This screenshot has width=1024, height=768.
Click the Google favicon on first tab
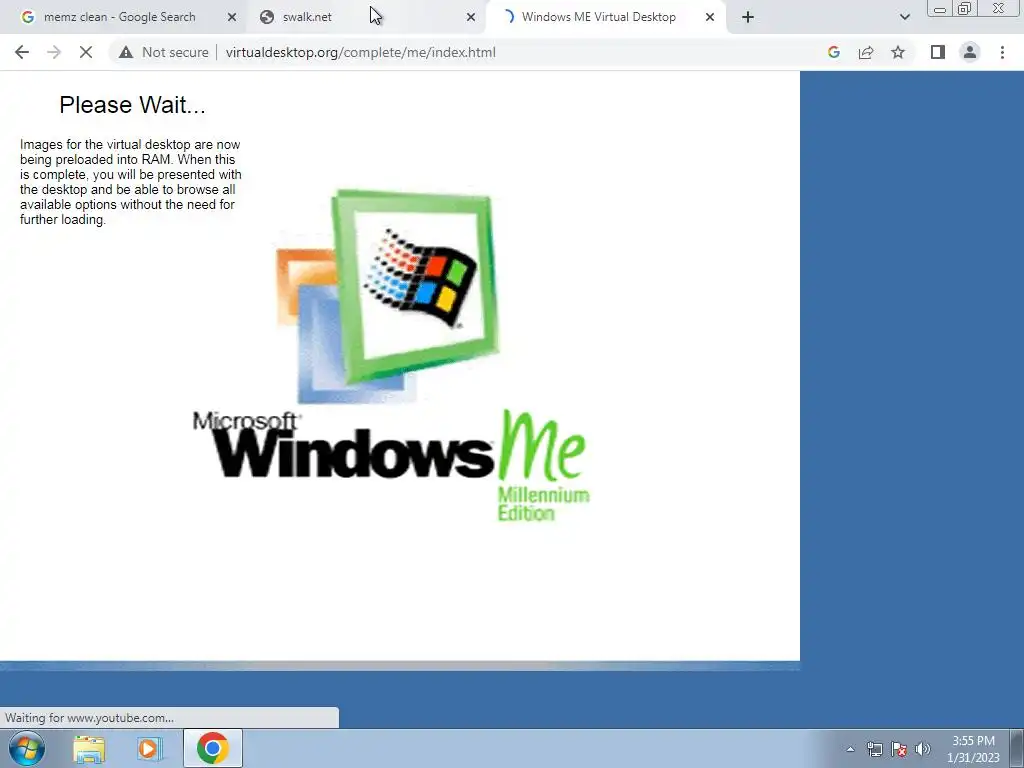27,17
